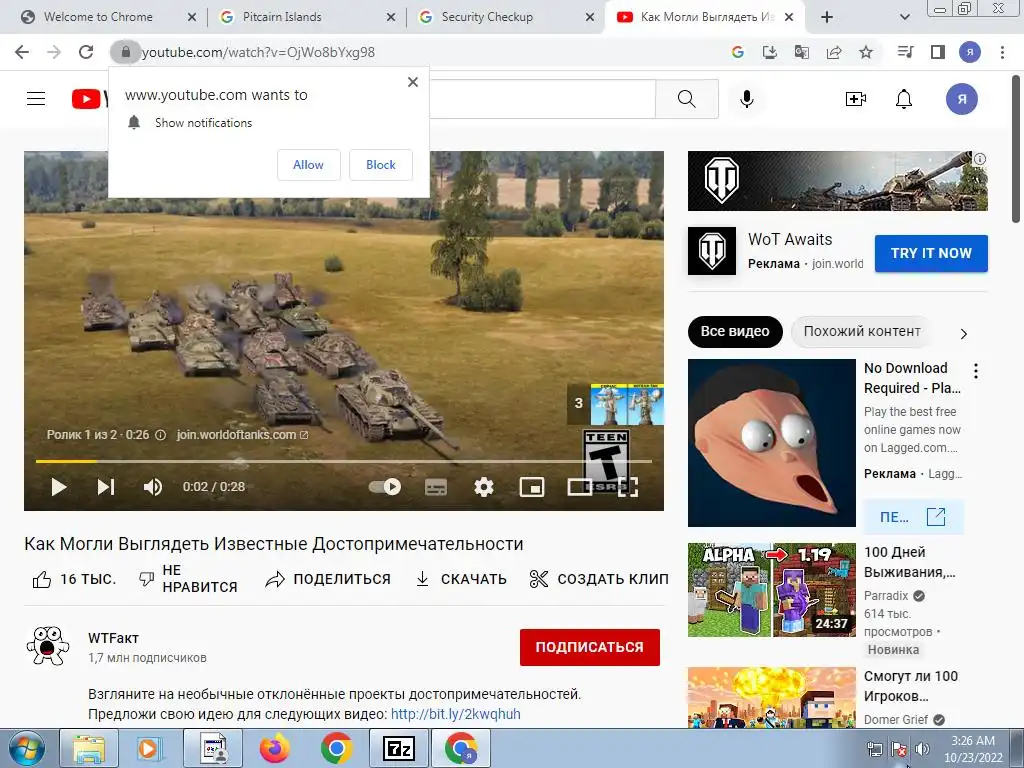Translate this page icon
Image resolution: width=1024 pixels, height=768 pixels.
[802, 52]
